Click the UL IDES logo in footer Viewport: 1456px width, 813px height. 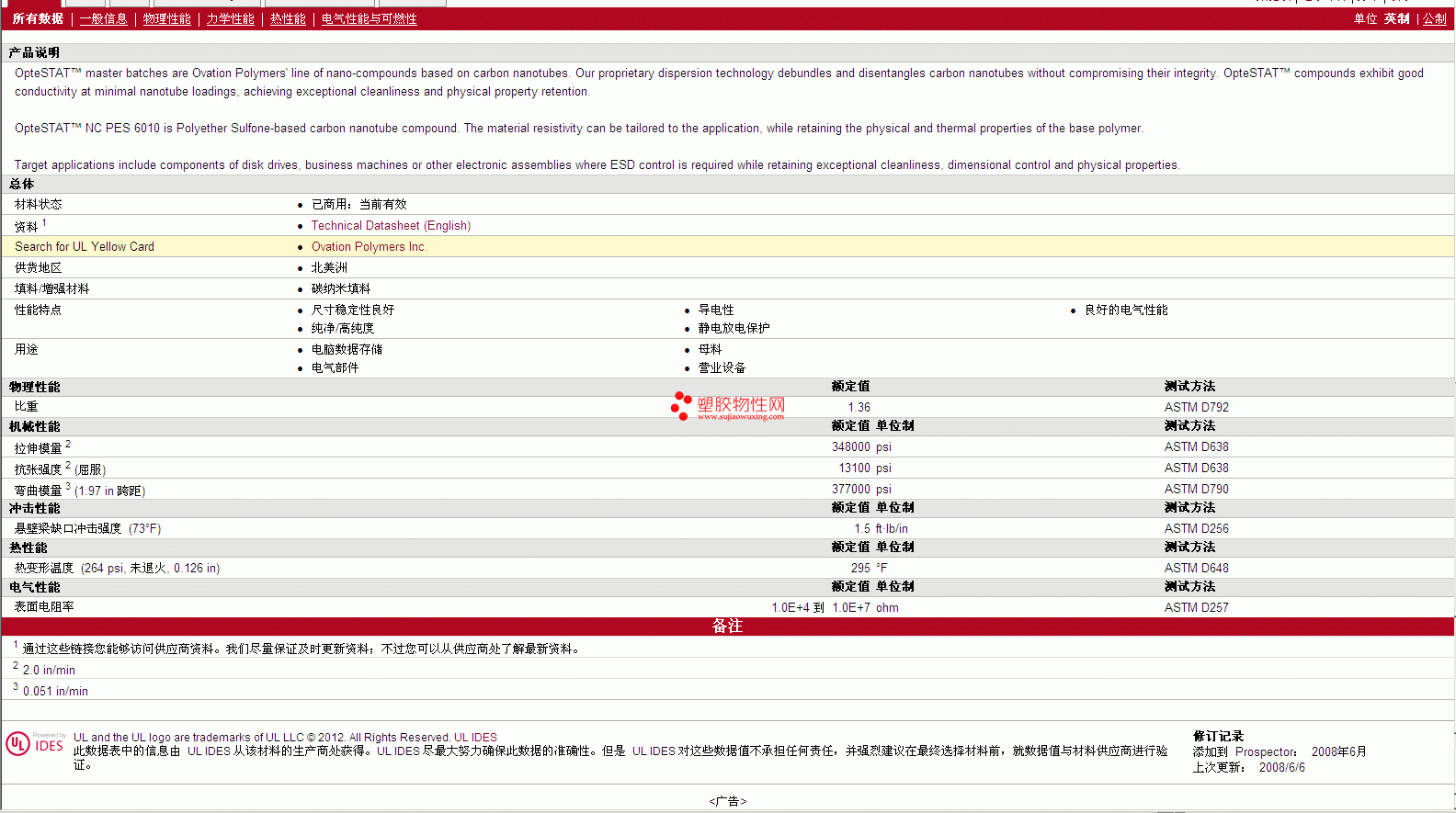(x=36, y=743)
